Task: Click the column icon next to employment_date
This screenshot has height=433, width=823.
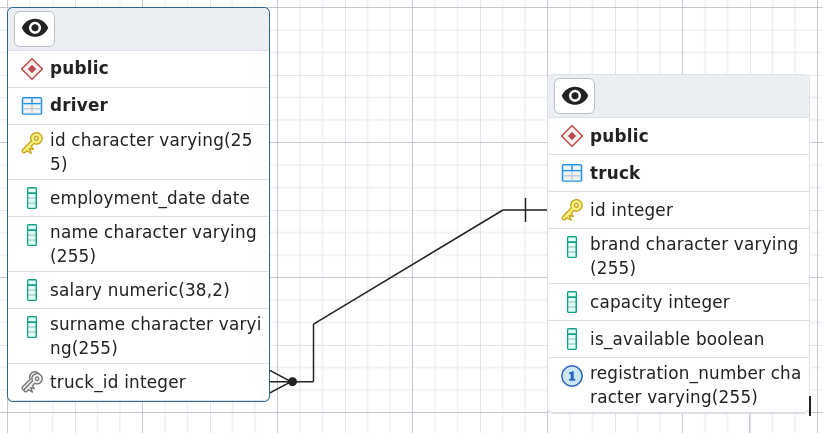Action: [x=32, y=198]
